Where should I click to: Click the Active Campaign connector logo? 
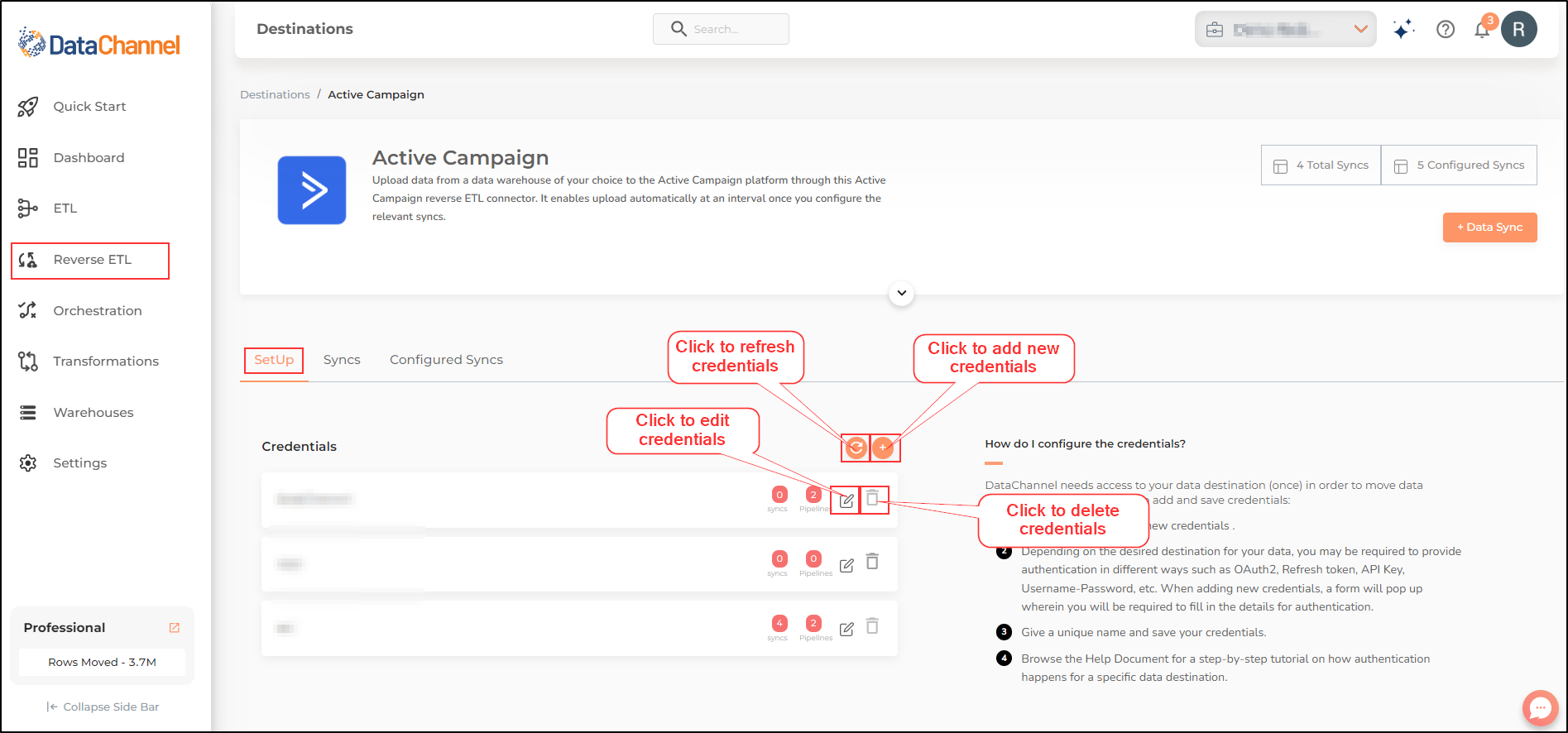click(x=312, y=190)
